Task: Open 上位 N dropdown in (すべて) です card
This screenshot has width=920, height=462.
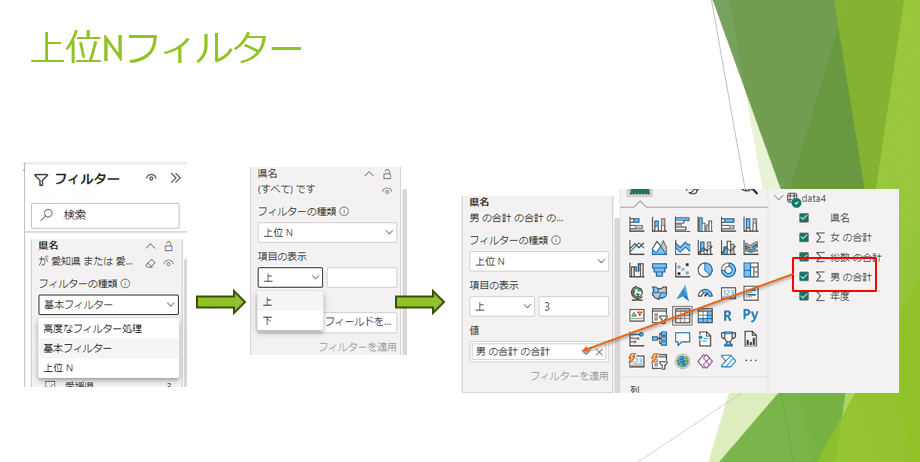Action: [x=327, y=232]
